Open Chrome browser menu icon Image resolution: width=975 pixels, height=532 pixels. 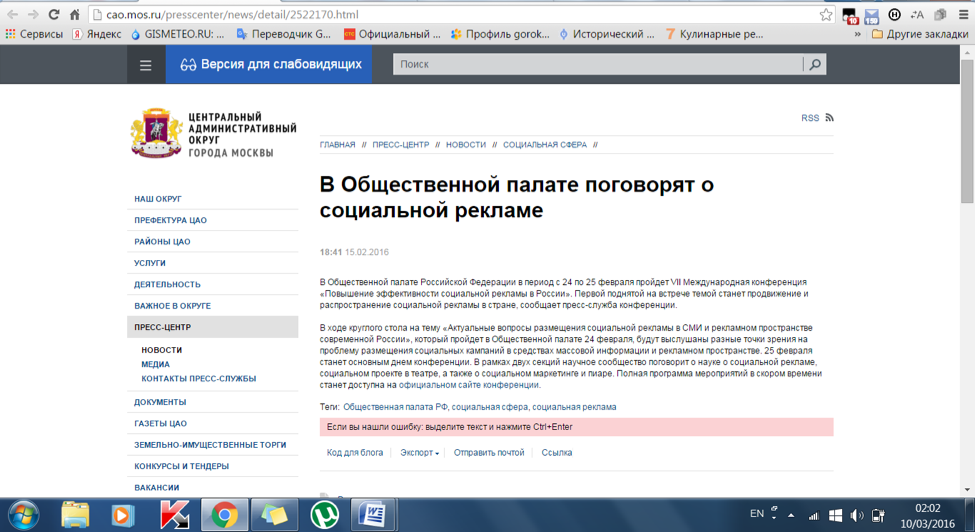pos(963,14)
